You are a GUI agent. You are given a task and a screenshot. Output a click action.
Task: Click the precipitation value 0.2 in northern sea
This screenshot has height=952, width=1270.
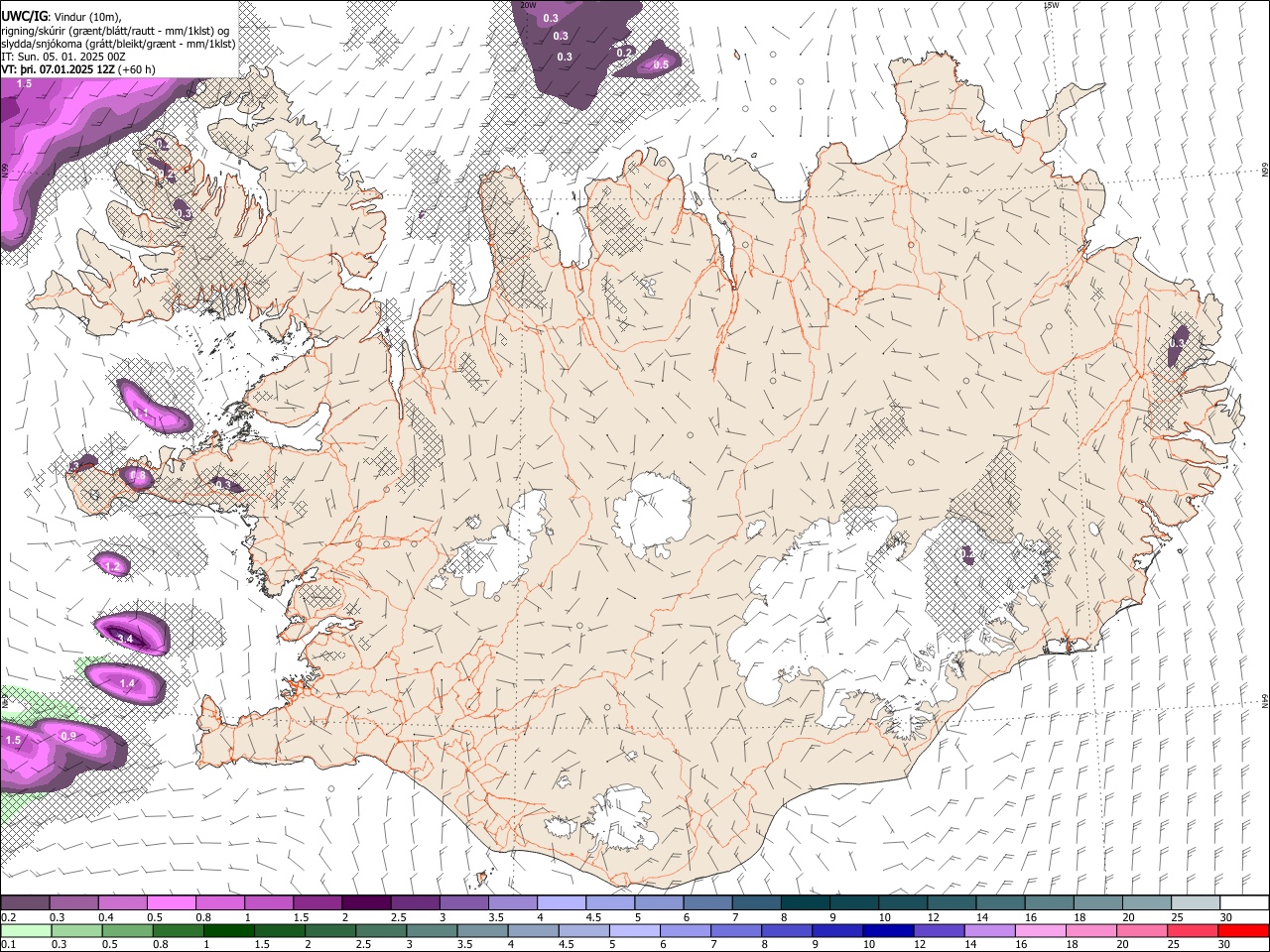624,53
